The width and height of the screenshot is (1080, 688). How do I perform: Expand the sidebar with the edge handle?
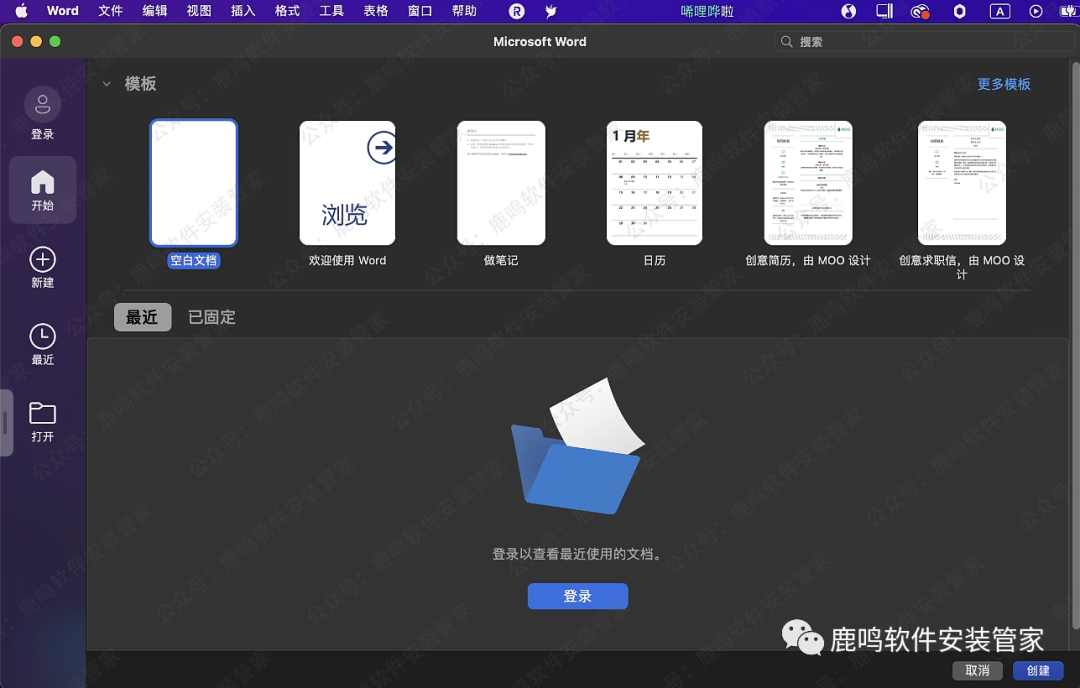click(x=5, y=422)
